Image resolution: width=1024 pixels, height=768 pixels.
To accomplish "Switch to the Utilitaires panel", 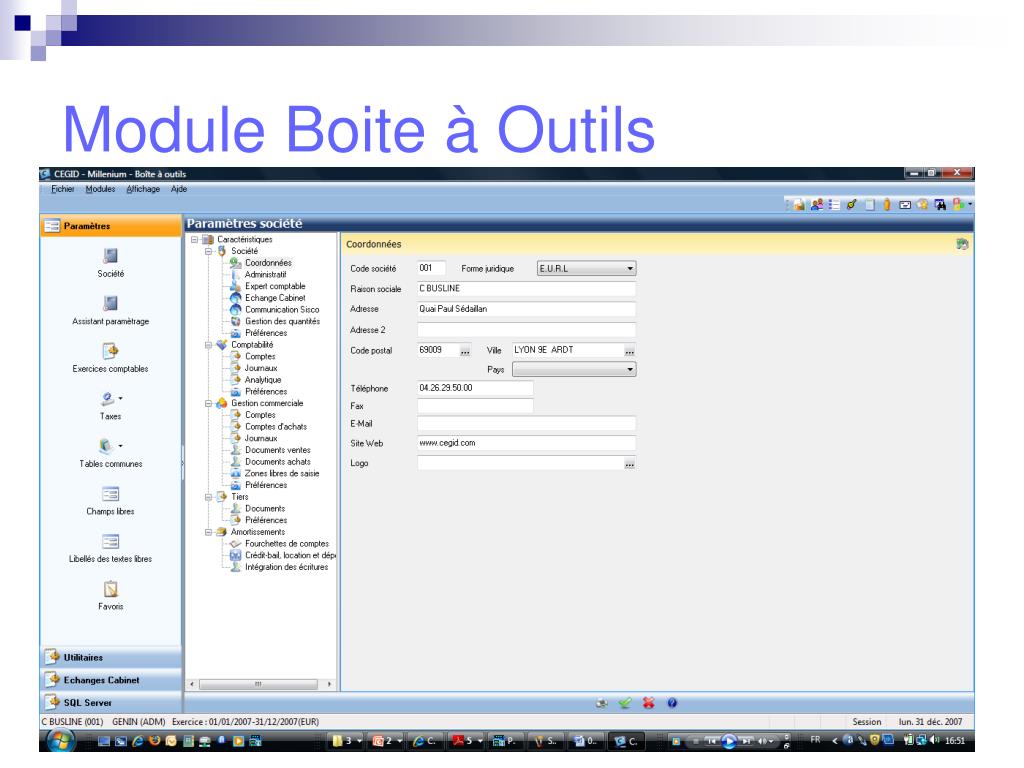I will point(111,658).
